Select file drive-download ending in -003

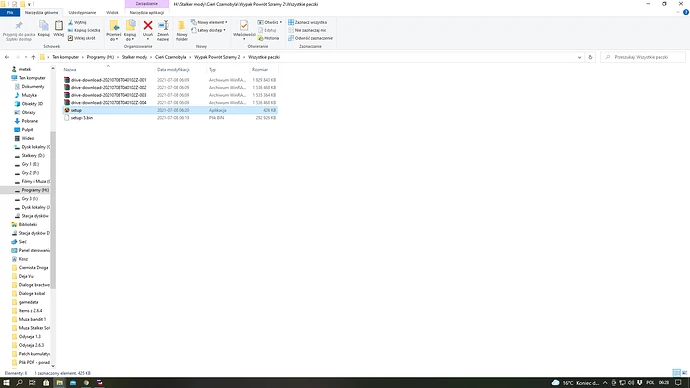(109, 95)
